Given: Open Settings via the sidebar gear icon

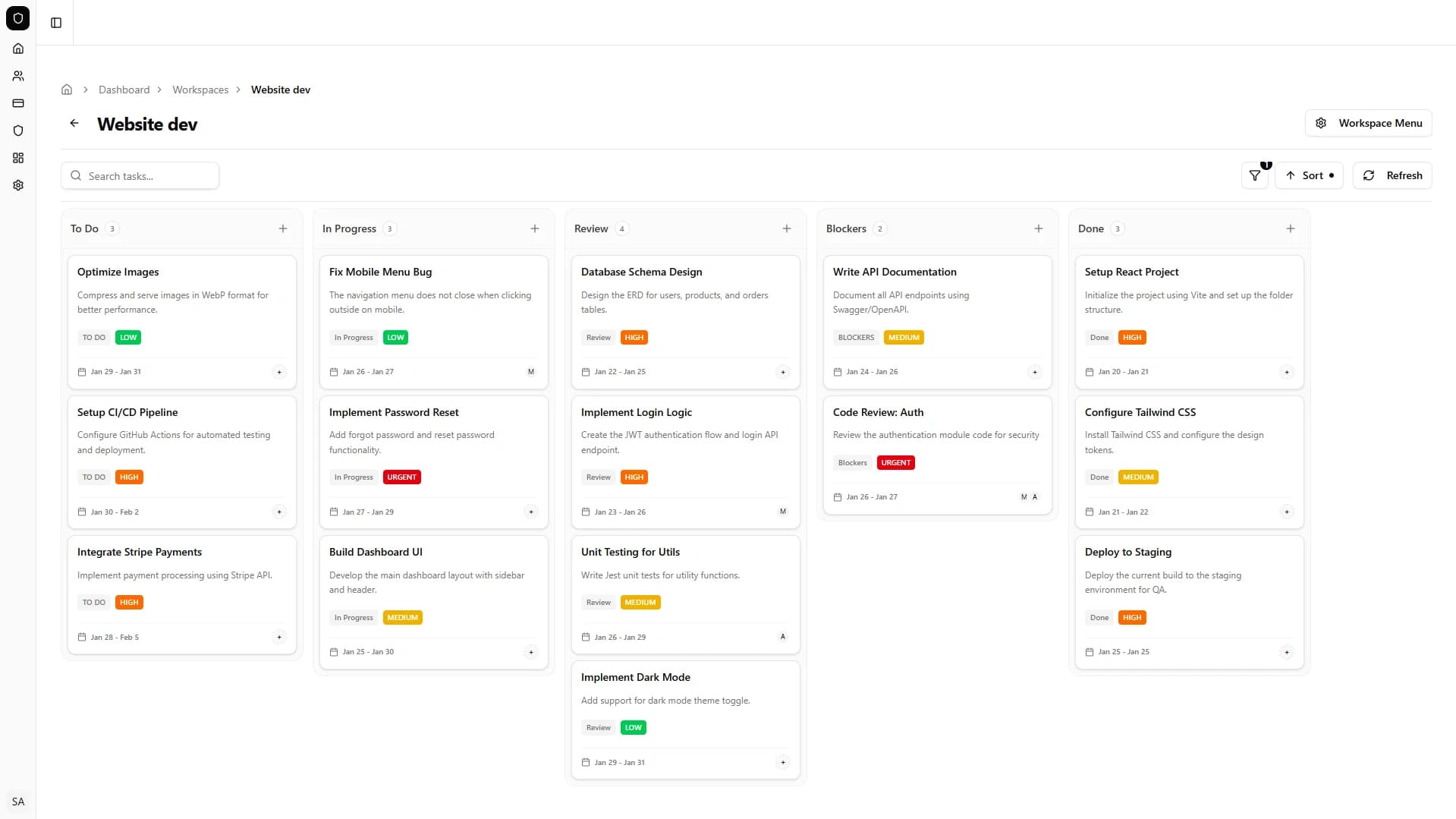Looking at the screenshot, I should point(18,185).
